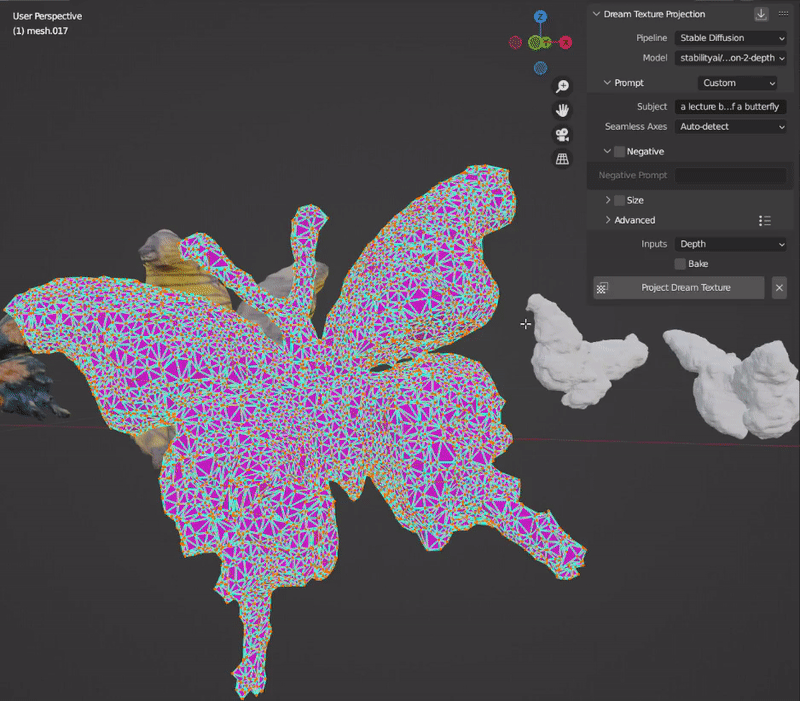The height and width of the screenshot is (701, 800).
Task: Enable the Size checkbox
Action: pos(619,200)
